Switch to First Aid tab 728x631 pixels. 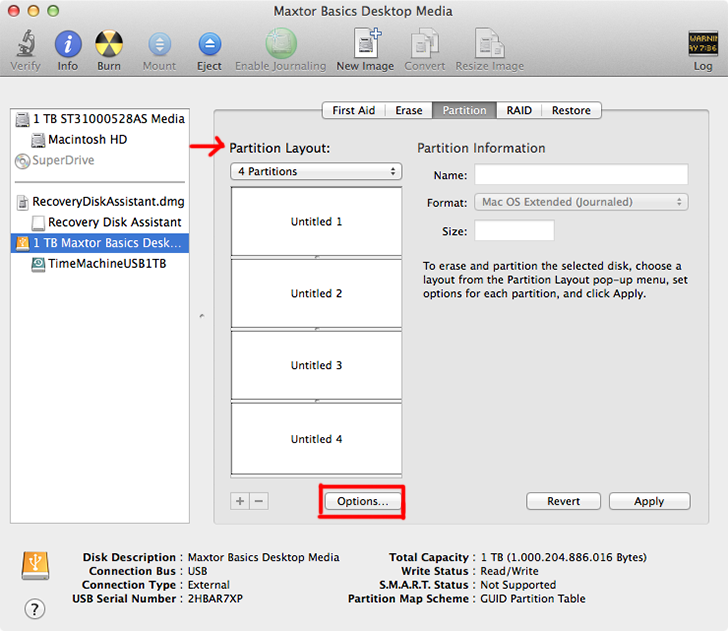(354, 111)
